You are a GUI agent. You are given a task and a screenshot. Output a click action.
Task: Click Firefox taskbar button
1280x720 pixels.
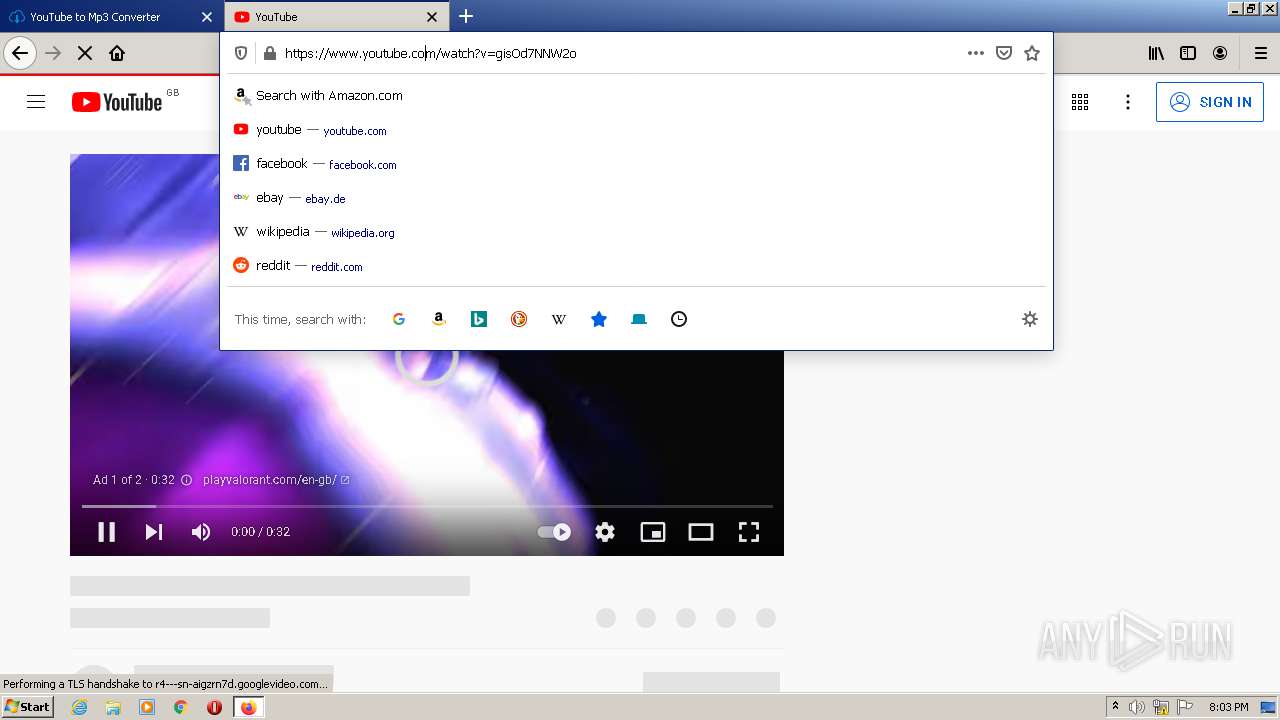(248, 707)
